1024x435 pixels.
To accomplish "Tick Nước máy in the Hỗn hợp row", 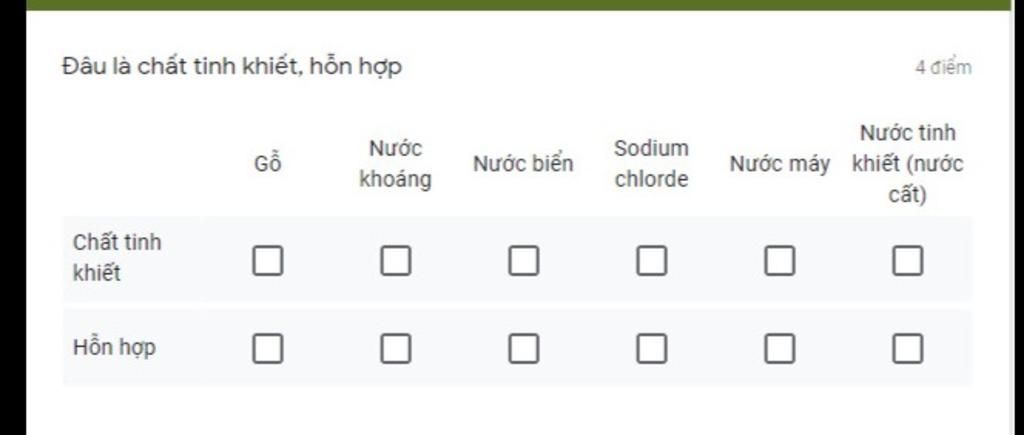I will tap(779, 348).
